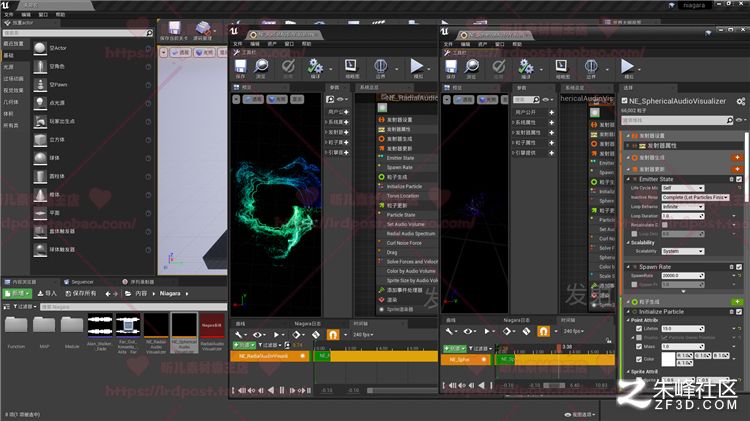Add module to emitter update group
The height and width of the screenshot is (421, 750).
pos(737,169)
